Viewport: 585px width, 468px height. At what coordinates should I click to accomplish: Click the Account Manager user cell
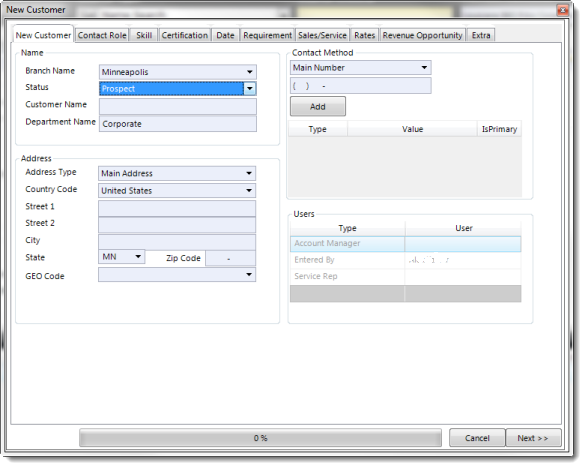point(463,244)
